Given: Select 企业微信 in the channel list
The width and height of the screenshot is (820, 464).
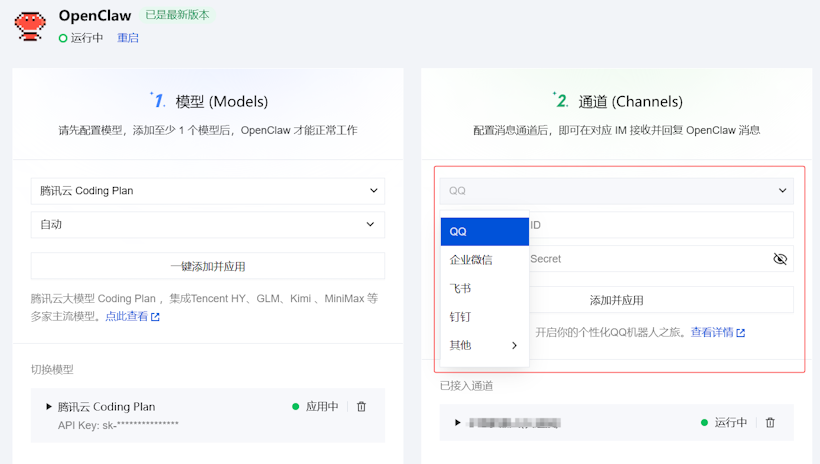Looking at the screenshot, I should click(x=485, y=260).
